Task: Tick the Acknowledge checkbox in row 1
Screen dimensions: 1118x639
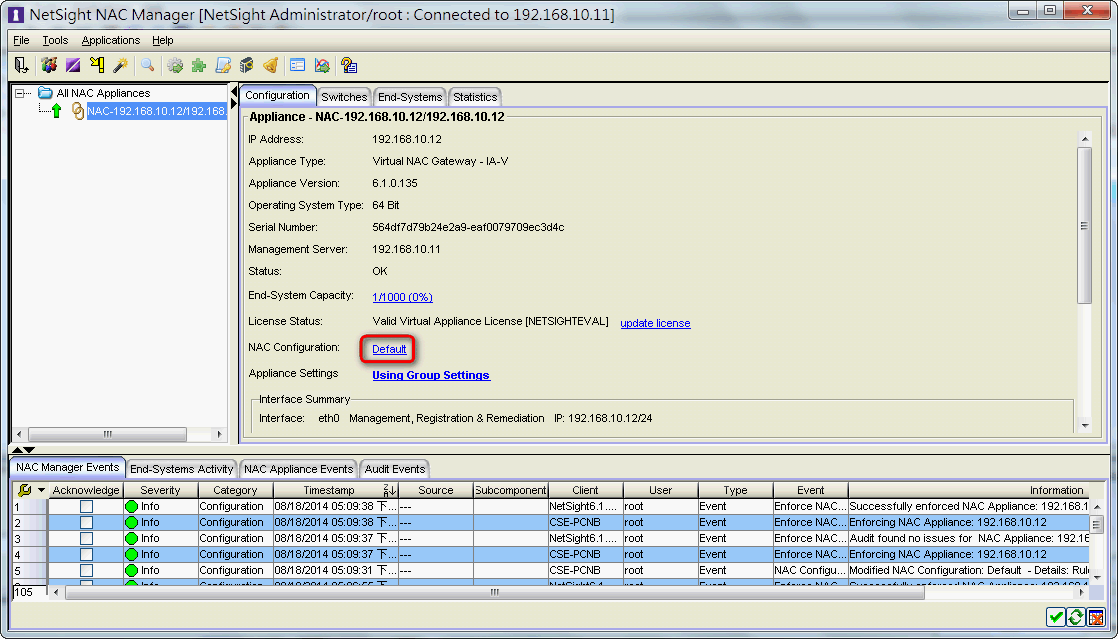Action: [x=86, y=506]
